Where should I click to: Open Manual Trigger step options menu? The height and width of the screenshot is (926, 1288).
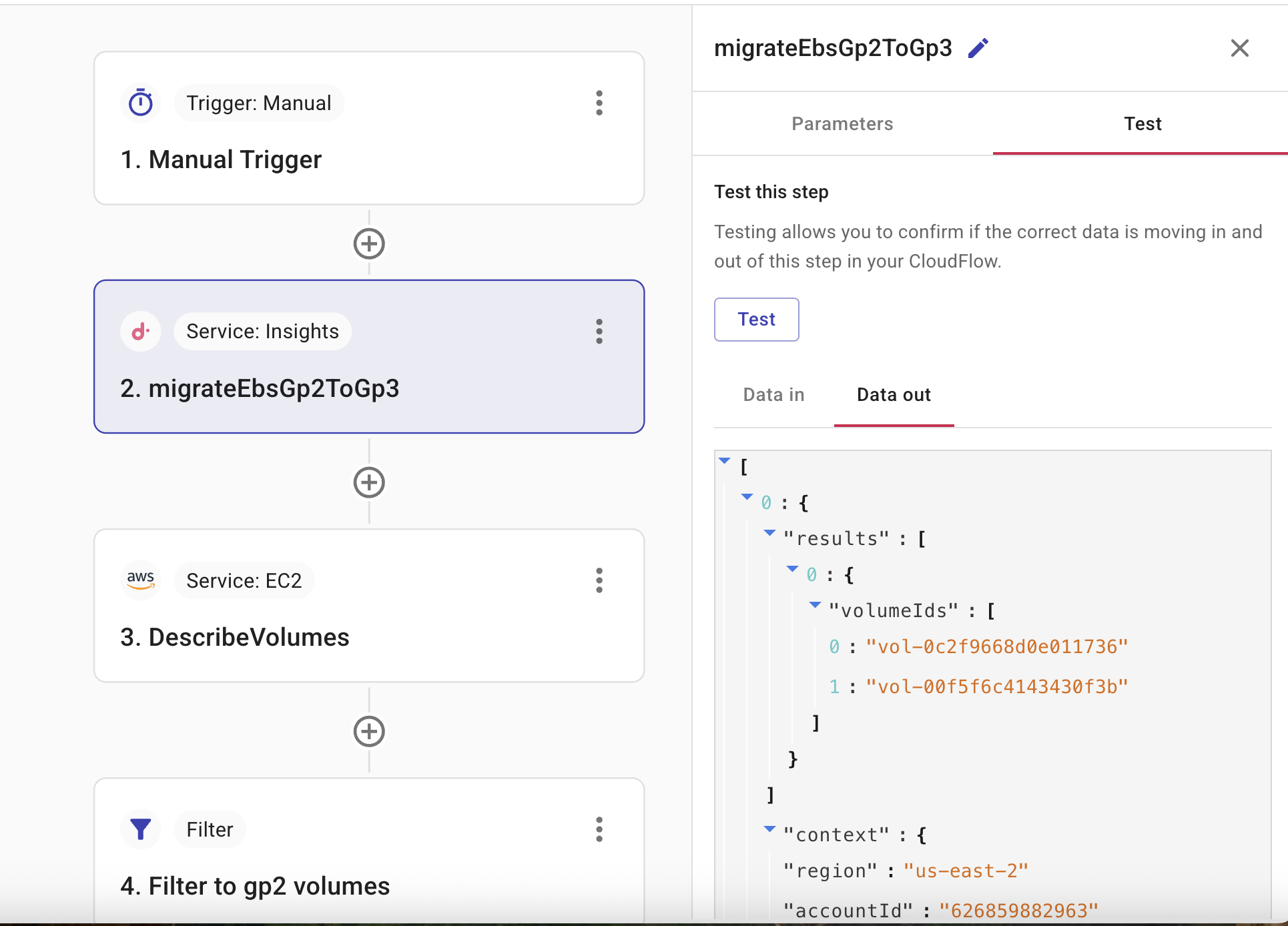599,103
